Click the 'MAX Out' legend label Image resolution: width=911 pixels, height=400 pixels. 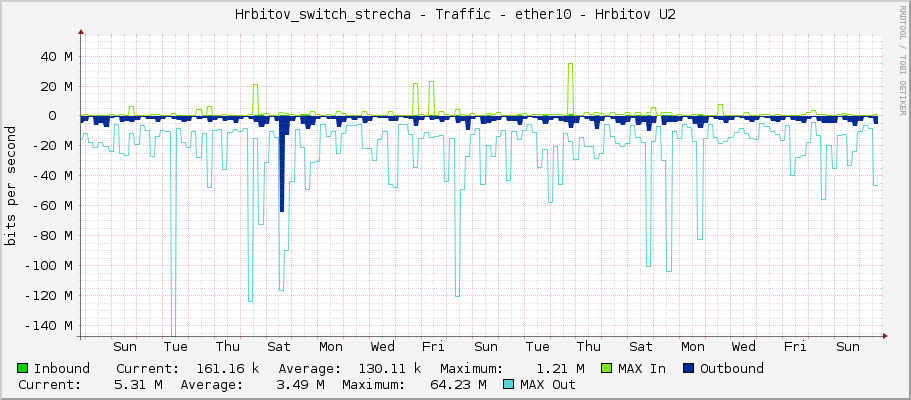[x=548, y=385]
